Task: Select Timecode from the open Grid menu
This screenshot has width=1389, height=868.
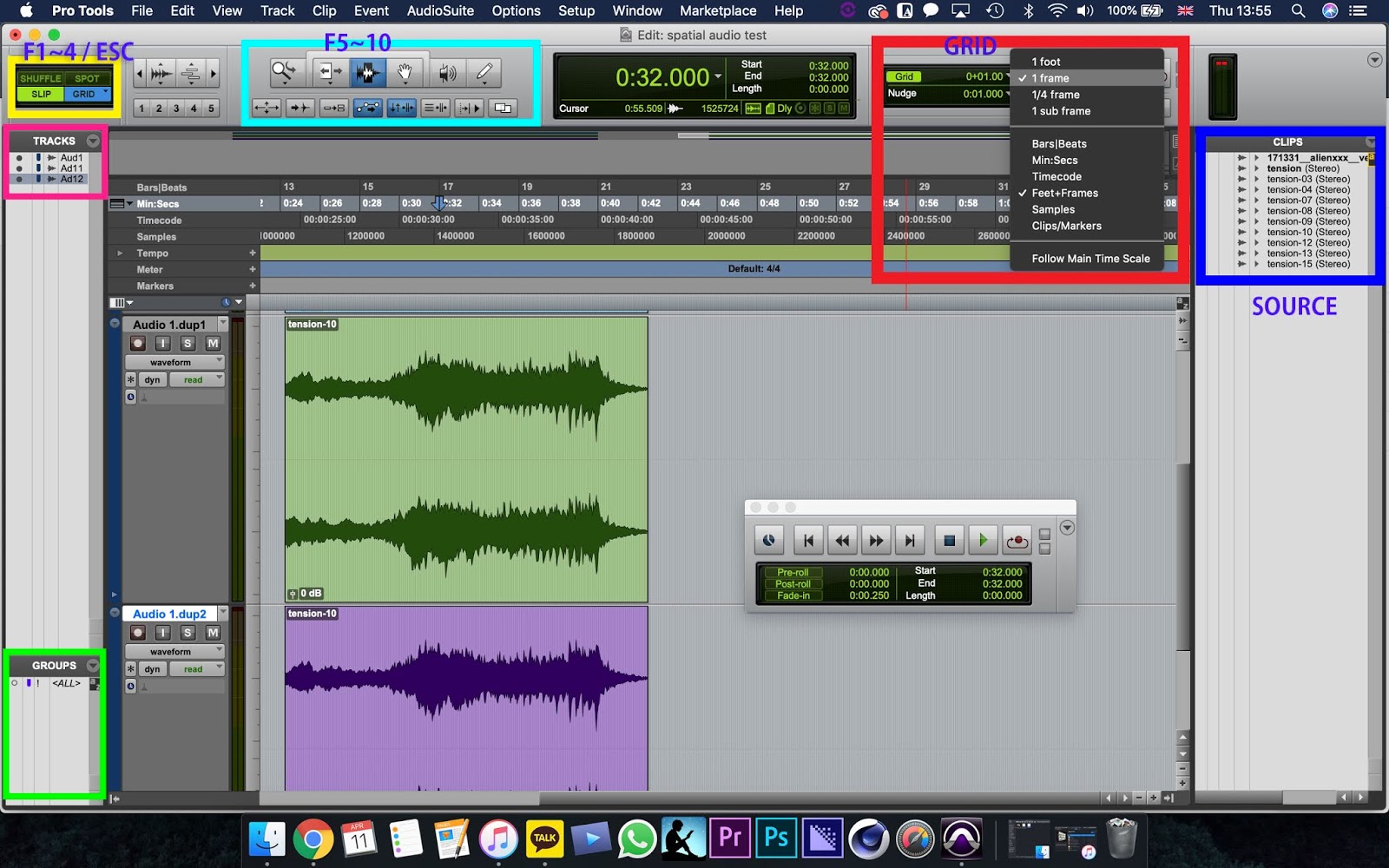Action: click(x=1056, y=176)
